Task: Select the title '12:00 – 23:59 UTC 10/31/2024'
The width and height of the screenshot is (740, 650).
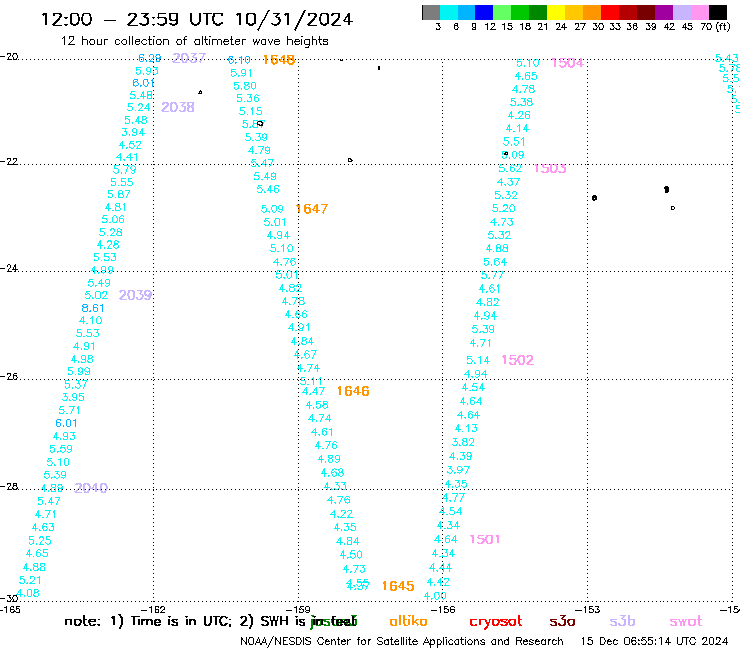Action: tap(197, 20)
